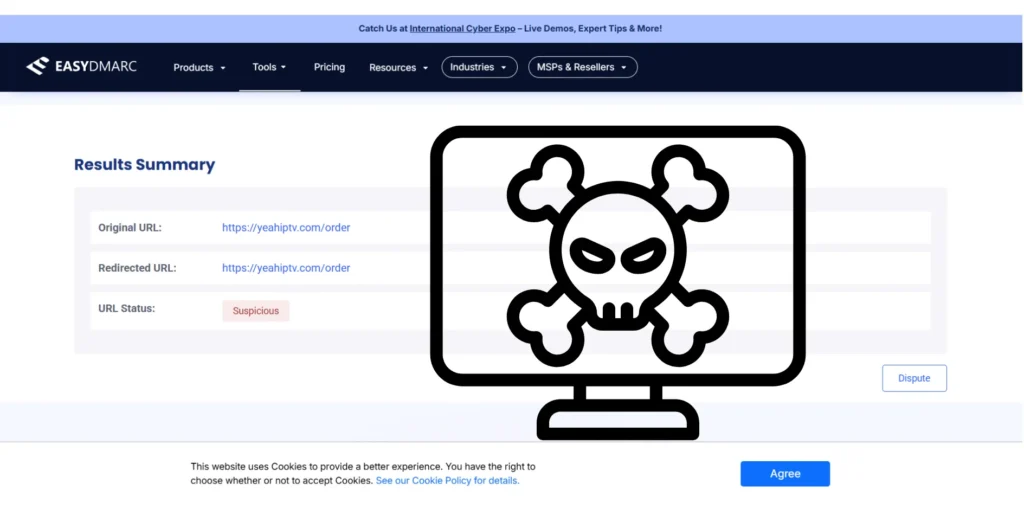Click the EasyDMARC logo icon
This screenshot has height=516, width=1024.
click(x=37, y=67)
